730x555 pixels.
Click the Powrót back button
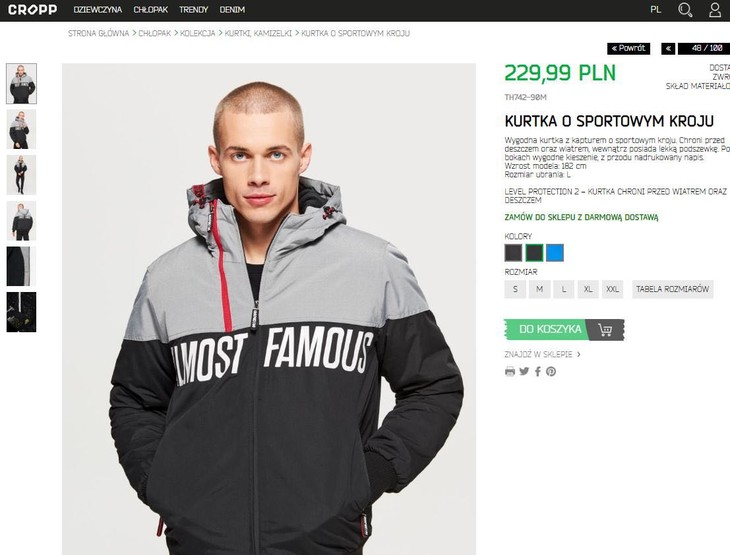(629, 48)
